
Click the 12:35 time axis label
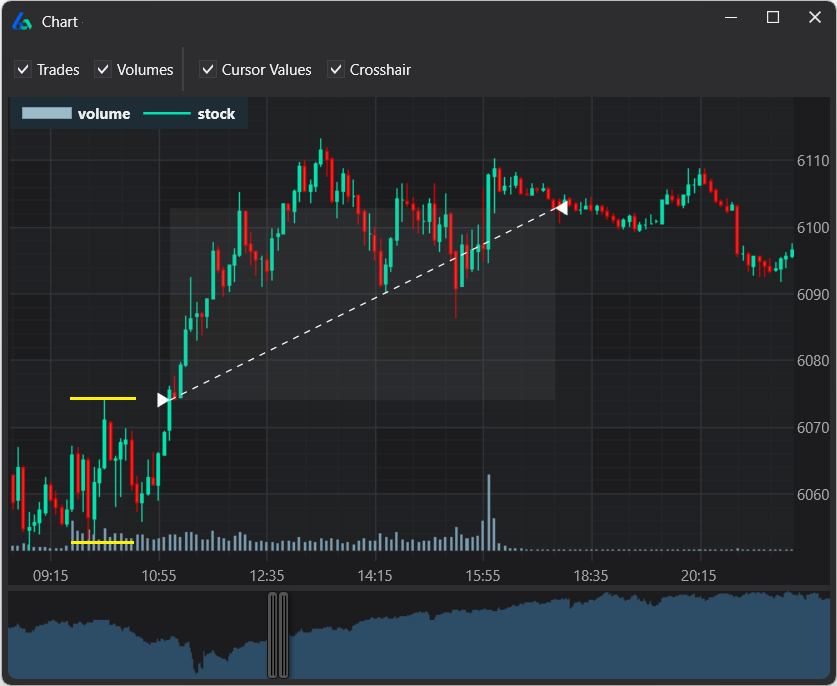[x=265, y=575]
